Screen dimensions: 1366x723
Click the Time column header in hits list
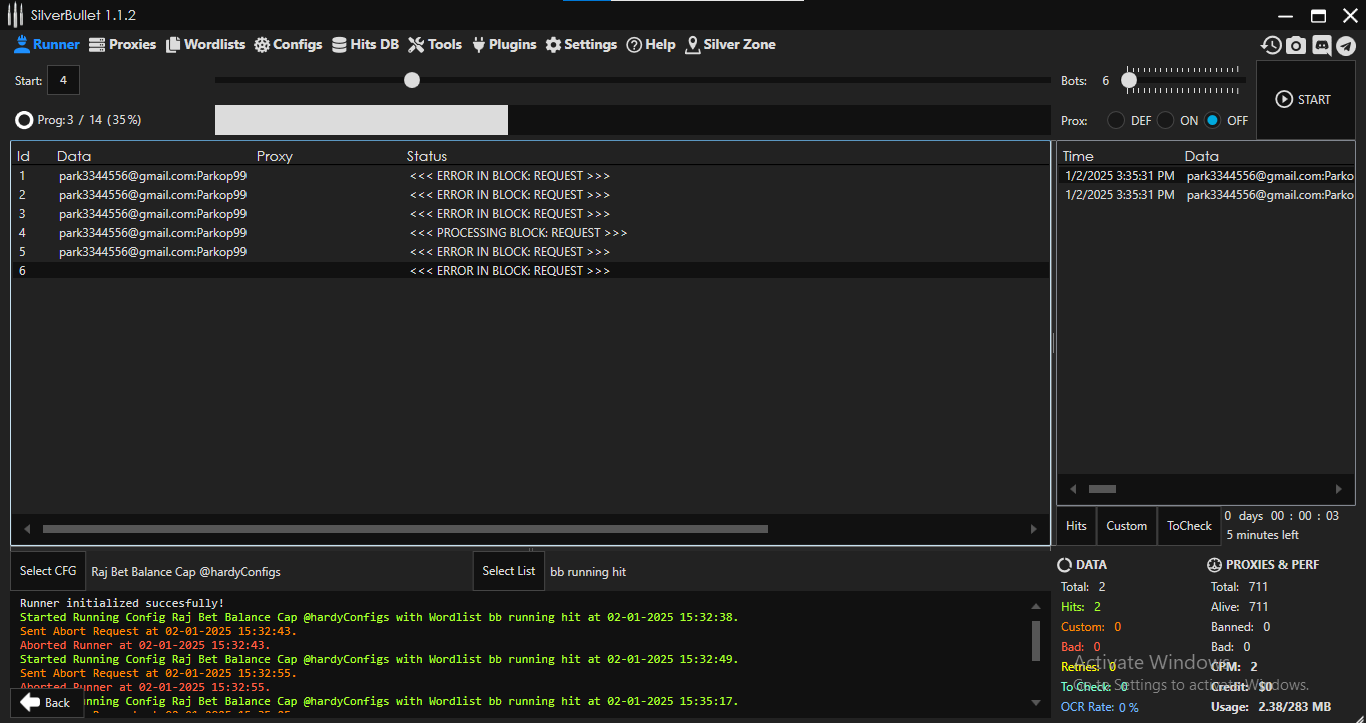pos(1078,156)
